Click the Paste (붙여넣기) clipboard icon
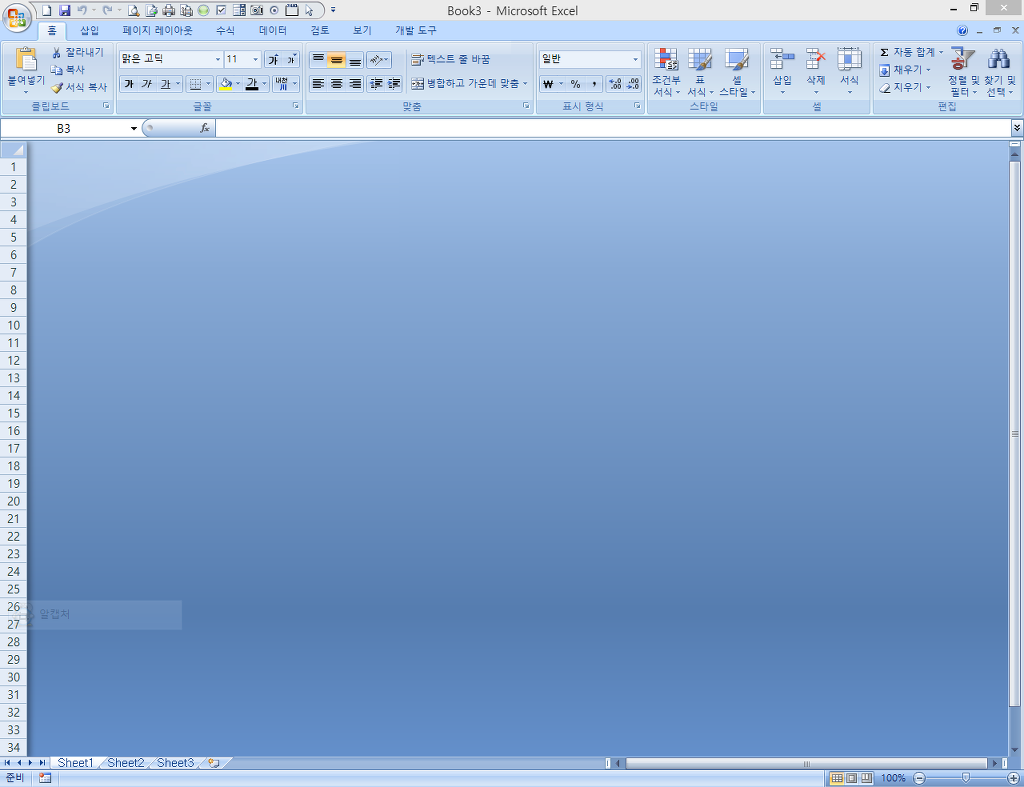1024x787 pixels. (x=26, y=59)
